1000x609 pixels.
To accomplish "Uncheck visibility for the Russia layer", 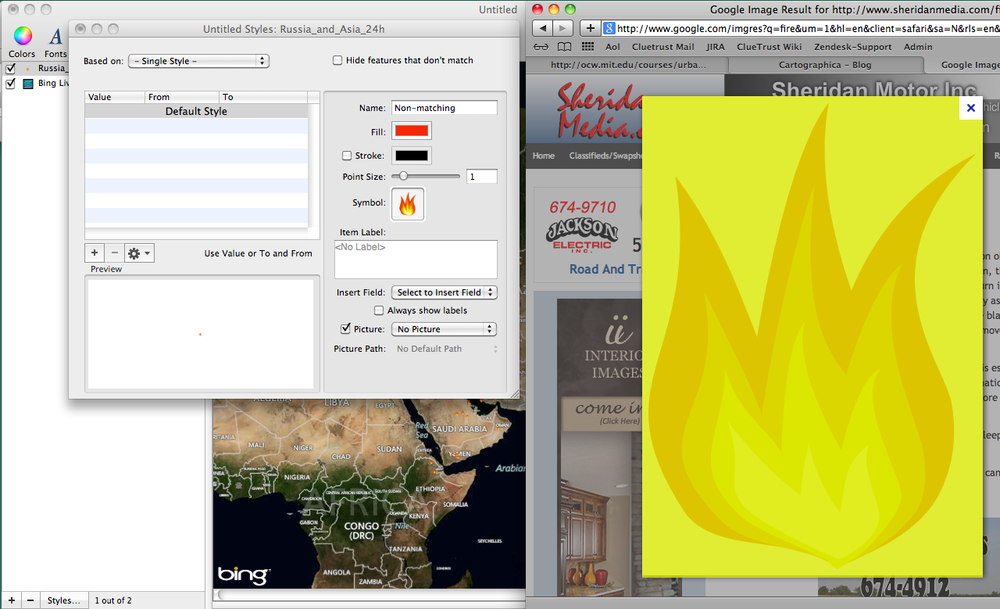I will point(8,68).
